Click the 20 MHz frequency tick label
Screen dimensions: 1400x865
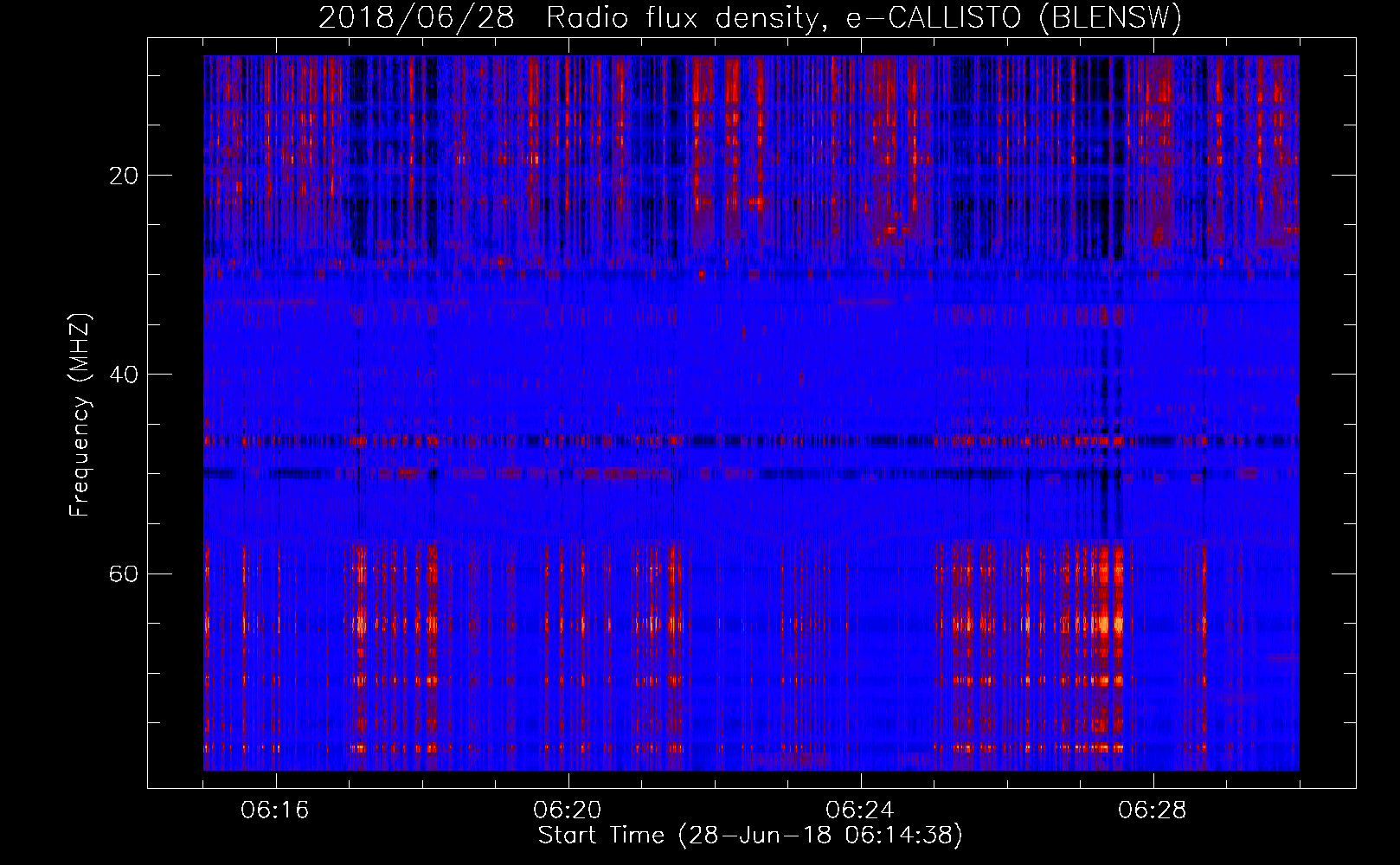pos(122,176)
